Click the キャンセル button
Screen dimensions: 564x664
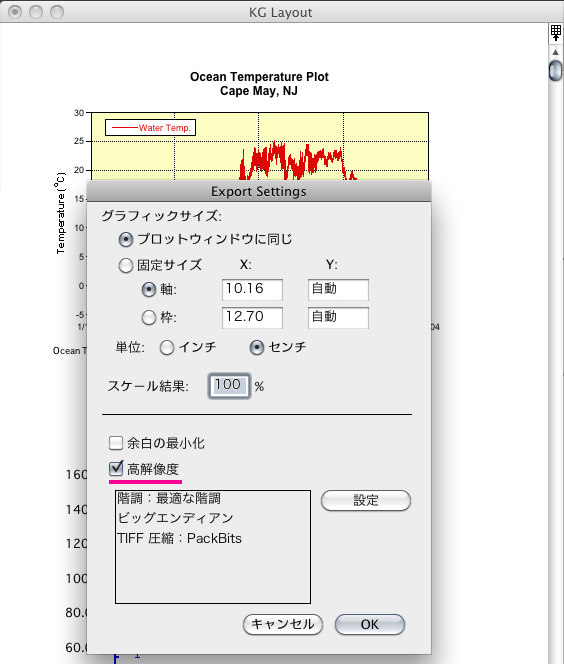283,624
